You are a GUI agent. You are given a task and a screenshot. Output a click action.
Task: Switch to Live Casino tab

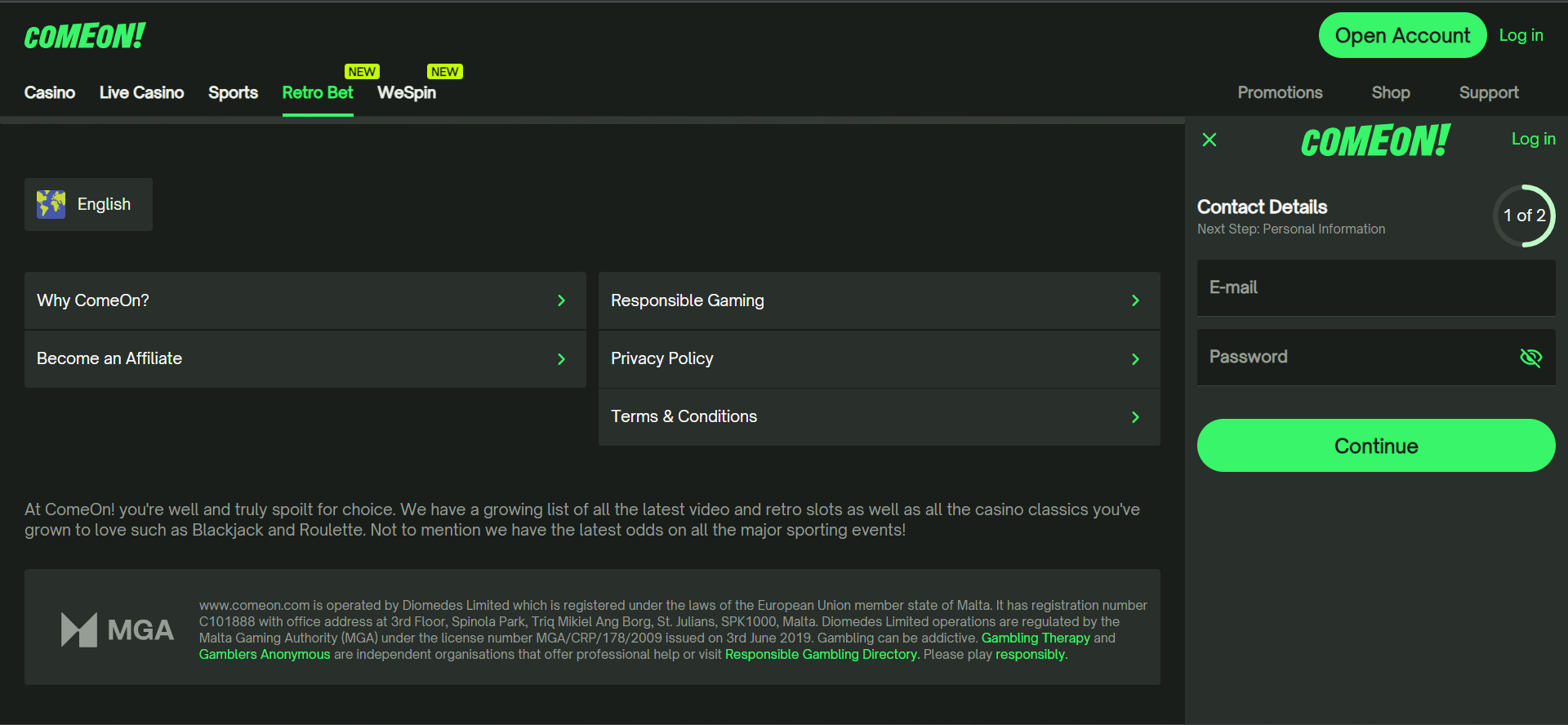[141, 92]
